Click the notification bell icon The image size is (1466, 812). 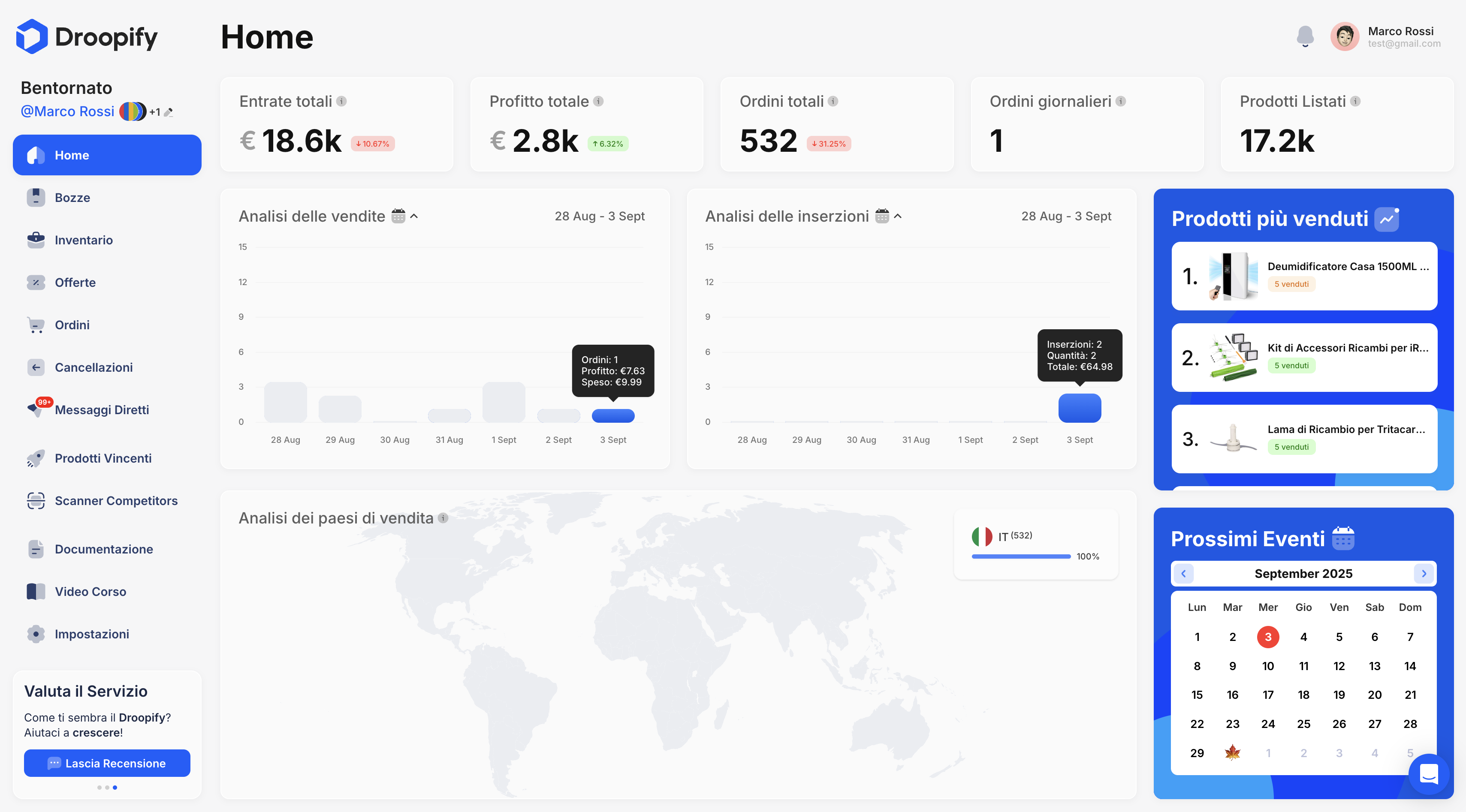(1305, 36)
